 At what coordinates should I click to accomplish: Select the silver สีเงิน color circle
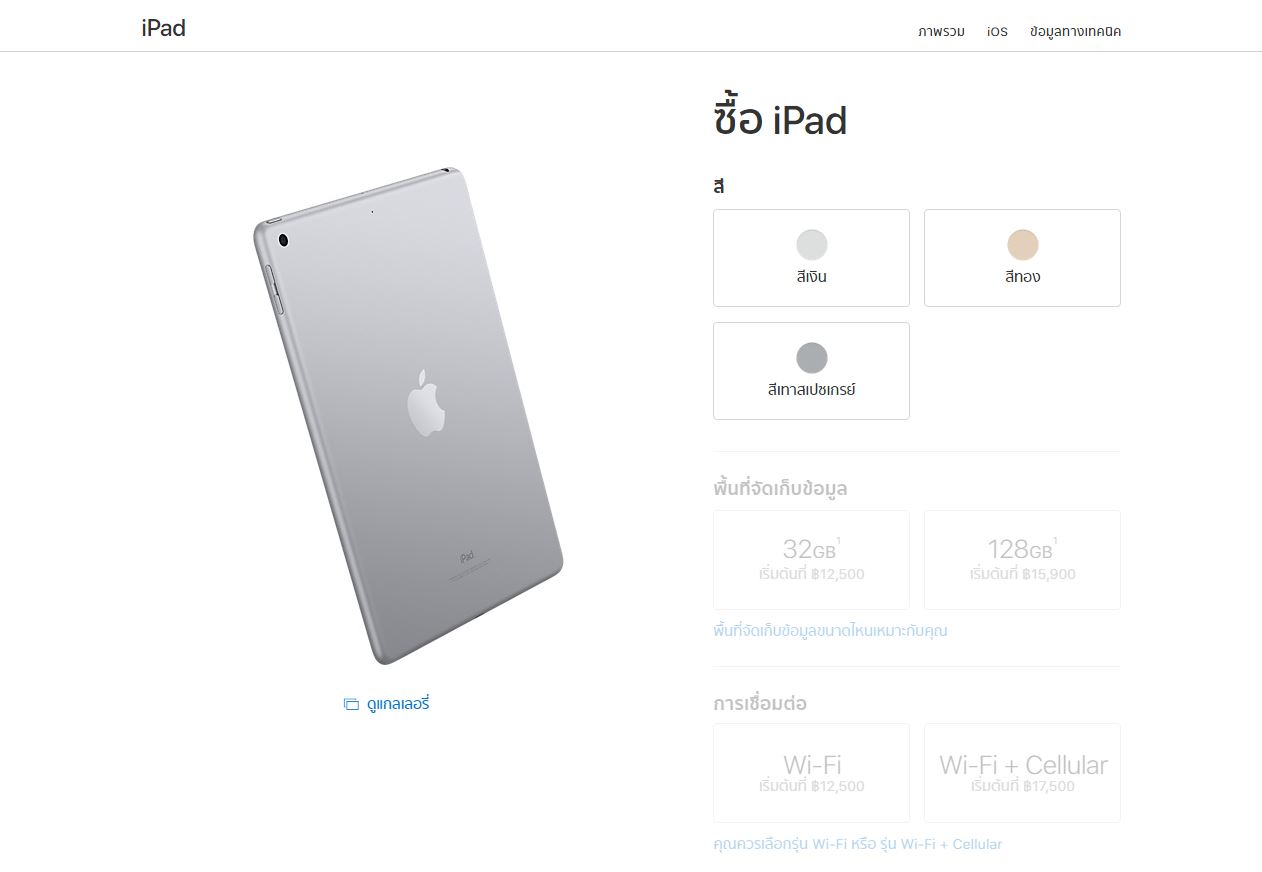812,245
